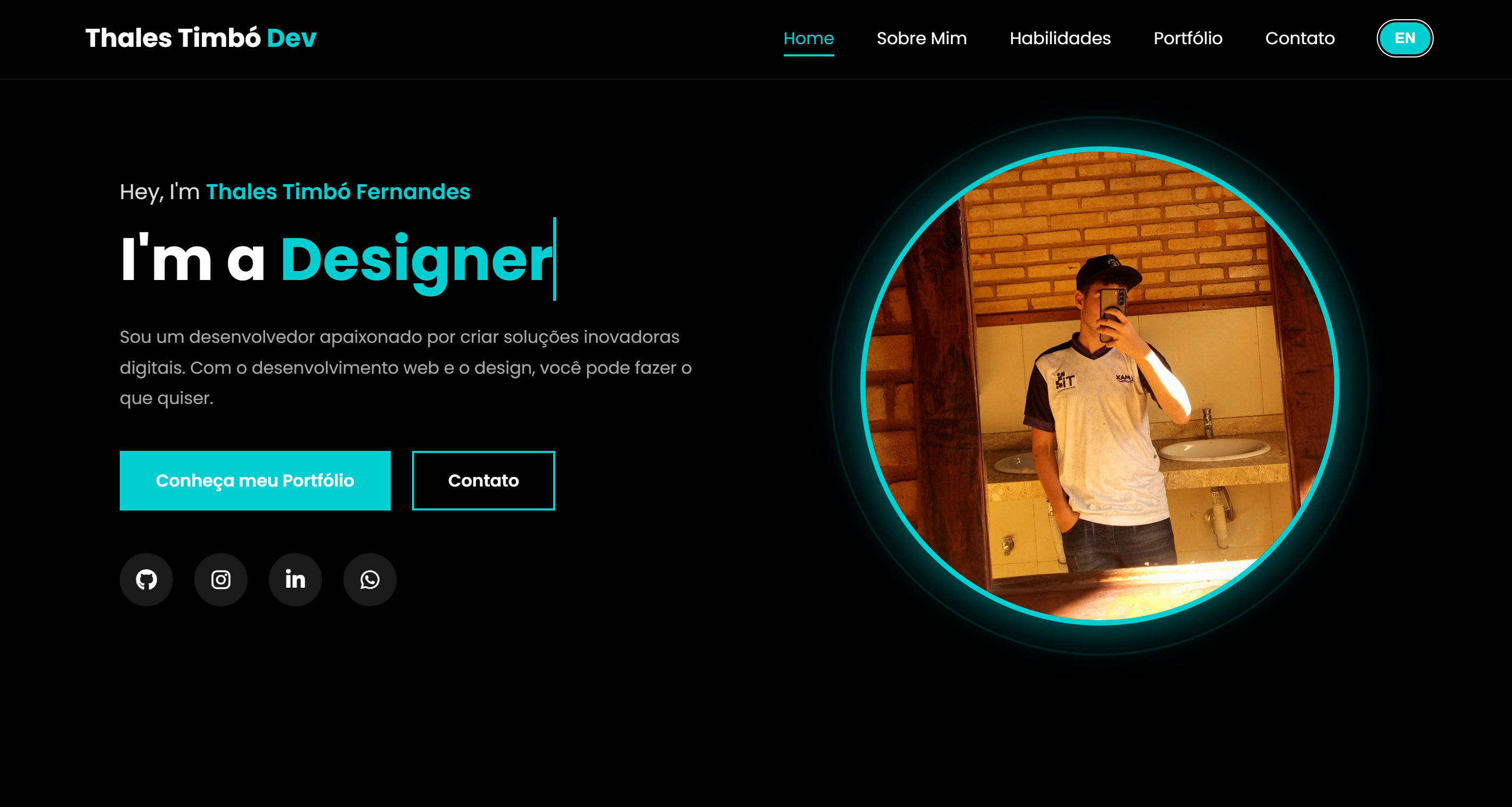
Task: Navigate to Portfólio in the header
Action: (x=1188, y=38)
